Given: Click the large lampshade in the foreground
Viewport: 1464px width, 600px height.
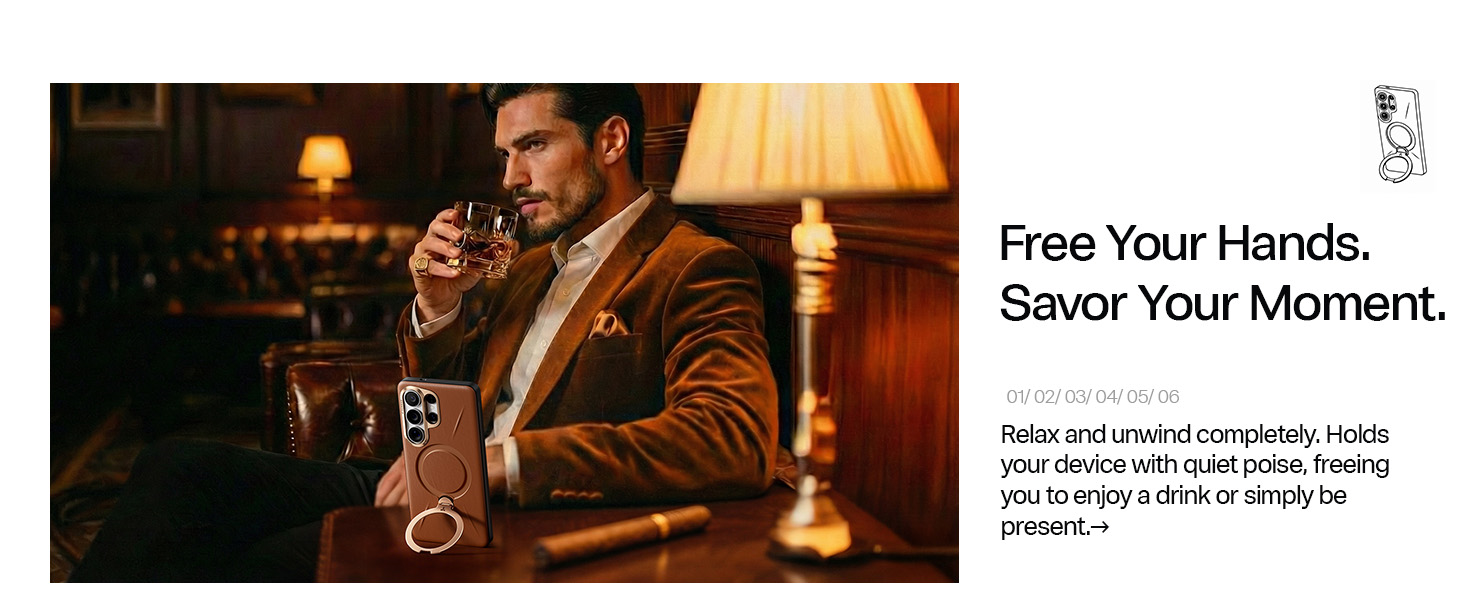Looking at the screenshot, I should tap(808, 140).
